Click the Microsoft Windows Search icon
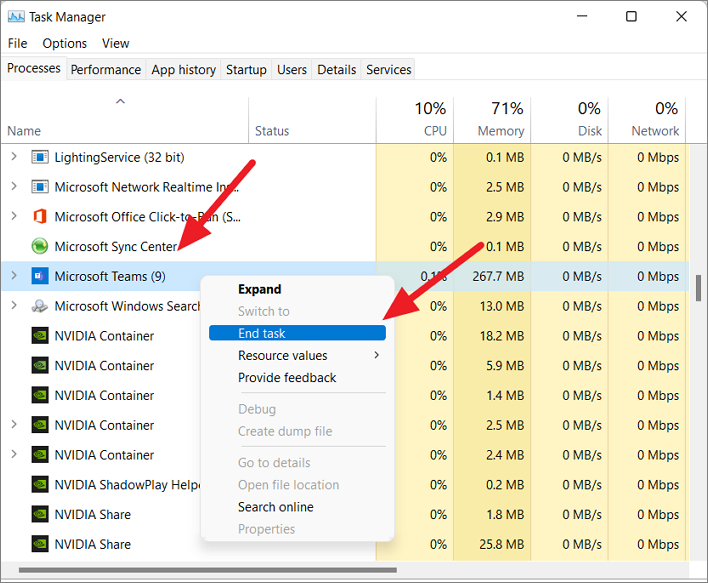This screenshot has width=708, height=583. click(40, 306)
